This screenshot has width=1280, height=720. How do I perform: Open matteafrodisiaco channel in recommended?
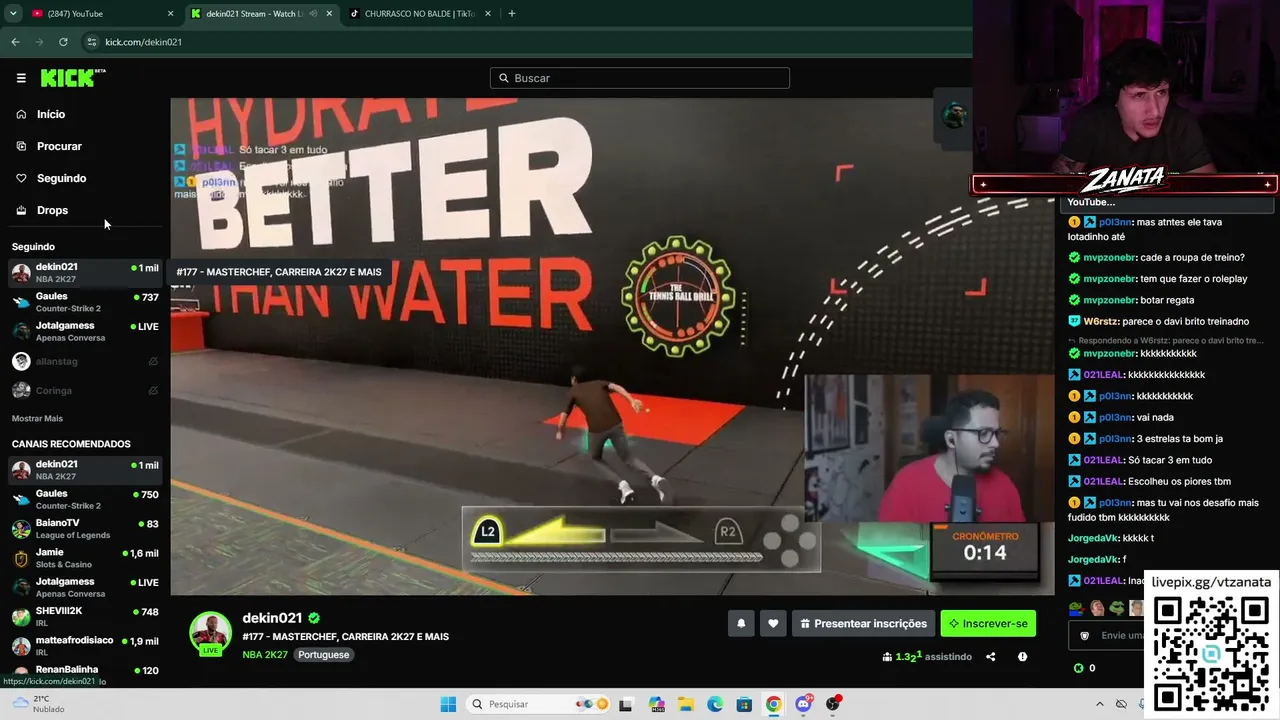[x=84, y=646]
